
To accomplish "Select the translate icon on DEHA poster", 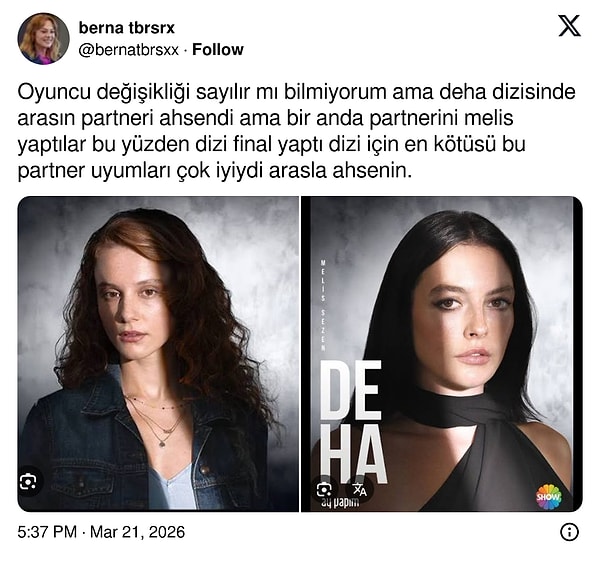I will click(x=360, y=489).
